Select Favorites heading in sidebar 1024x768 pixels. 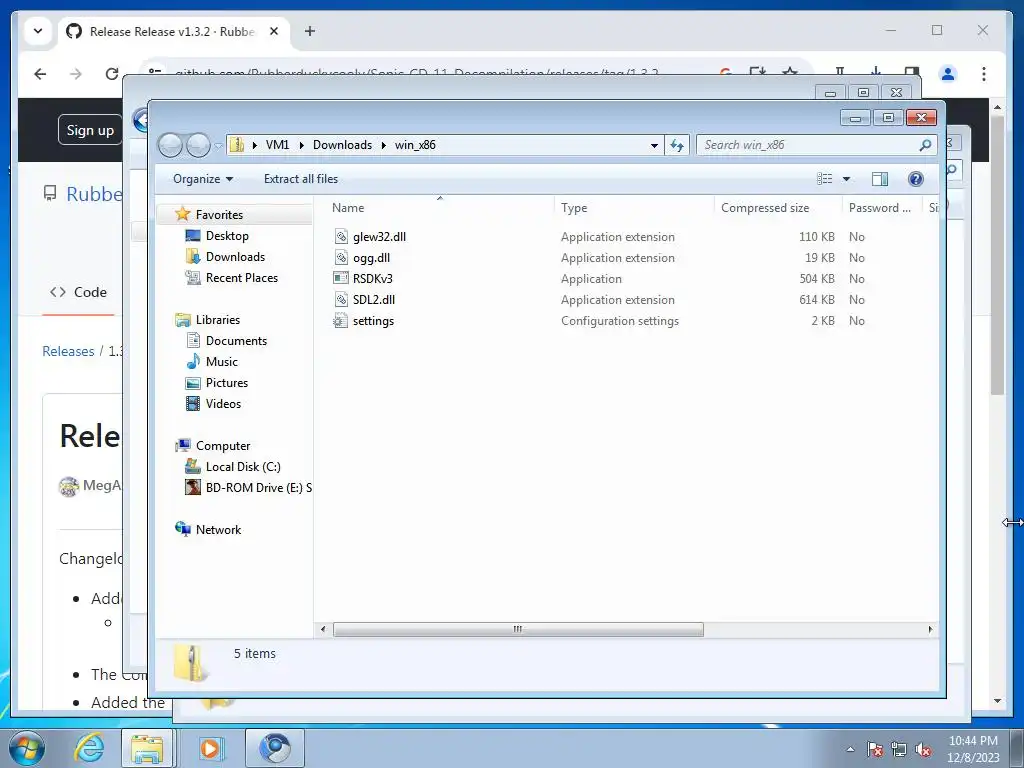[219, 214]
